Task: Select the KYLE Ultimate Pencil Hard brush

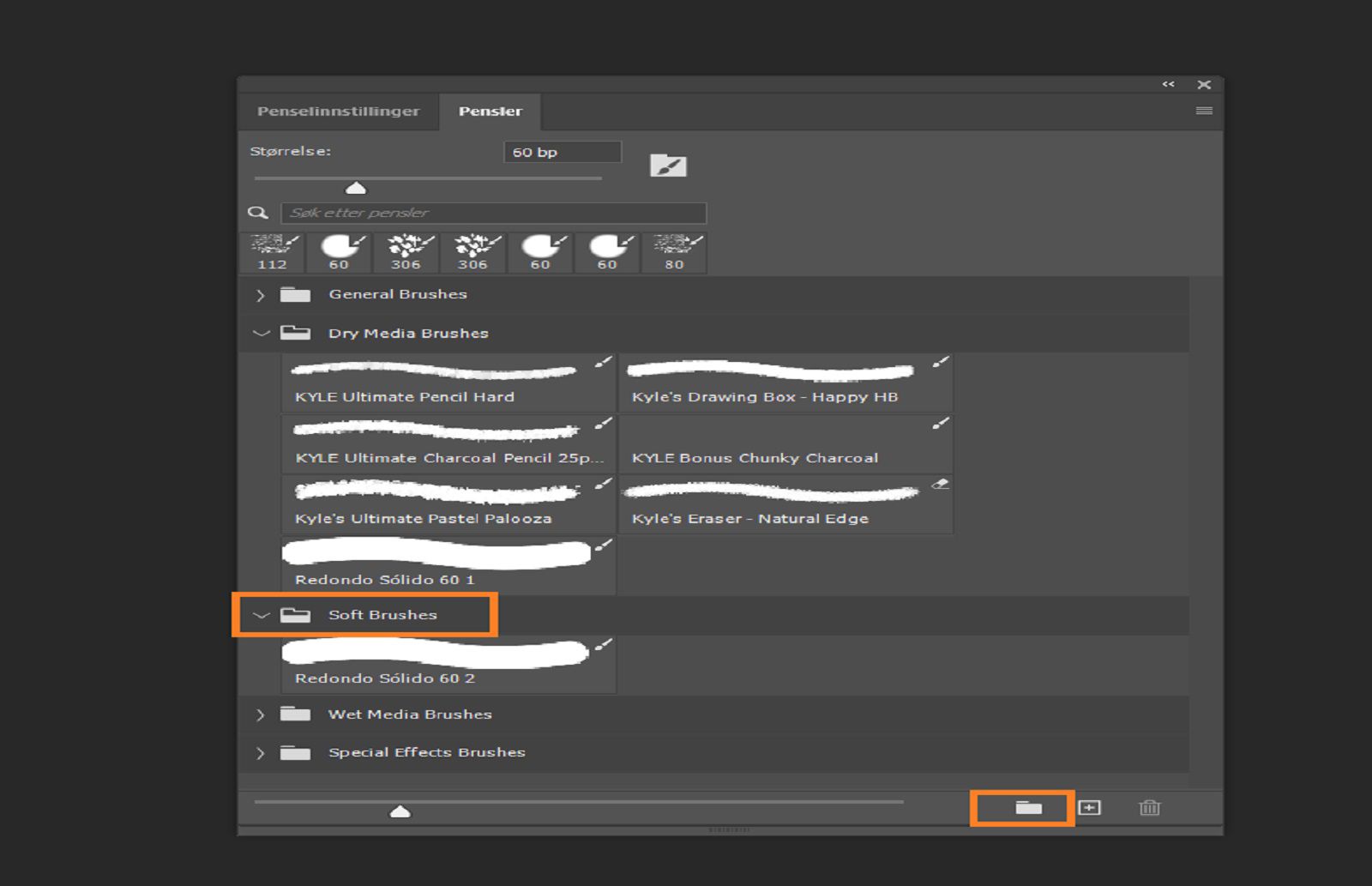Action: click(448, 383)
